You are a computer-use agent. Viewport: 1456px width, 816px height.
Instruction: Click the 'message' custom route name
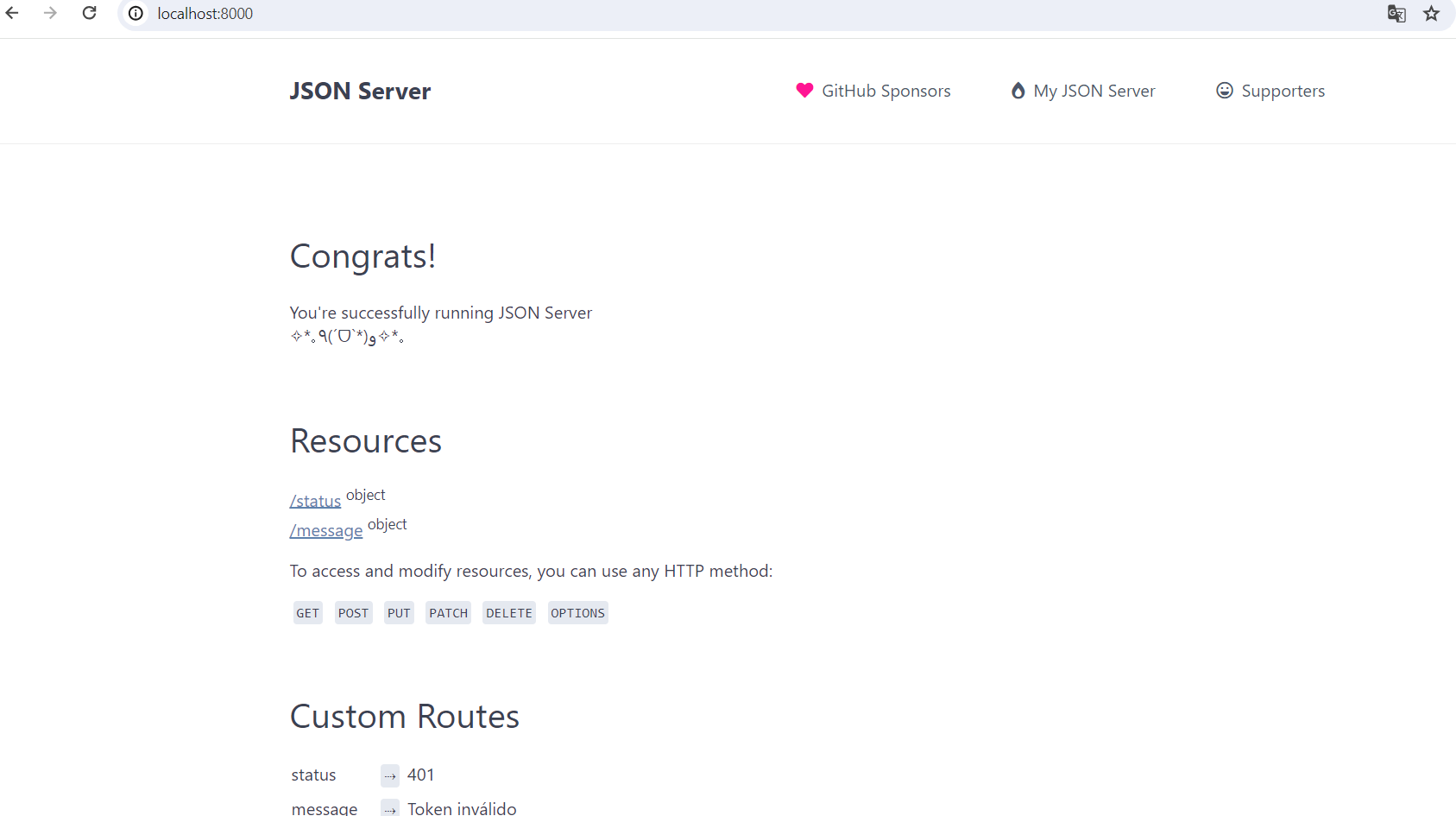(325, 808)
